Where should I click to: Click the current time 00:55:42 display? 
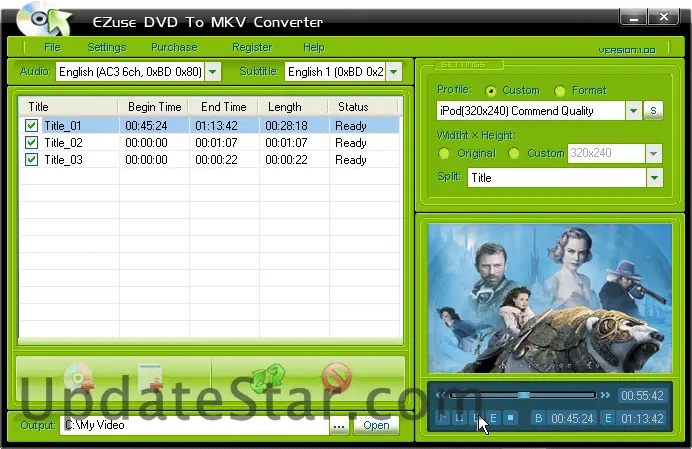642,395
